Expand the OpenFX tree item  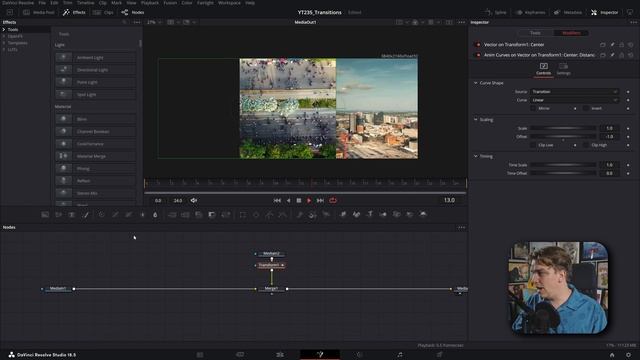[4, 36]
